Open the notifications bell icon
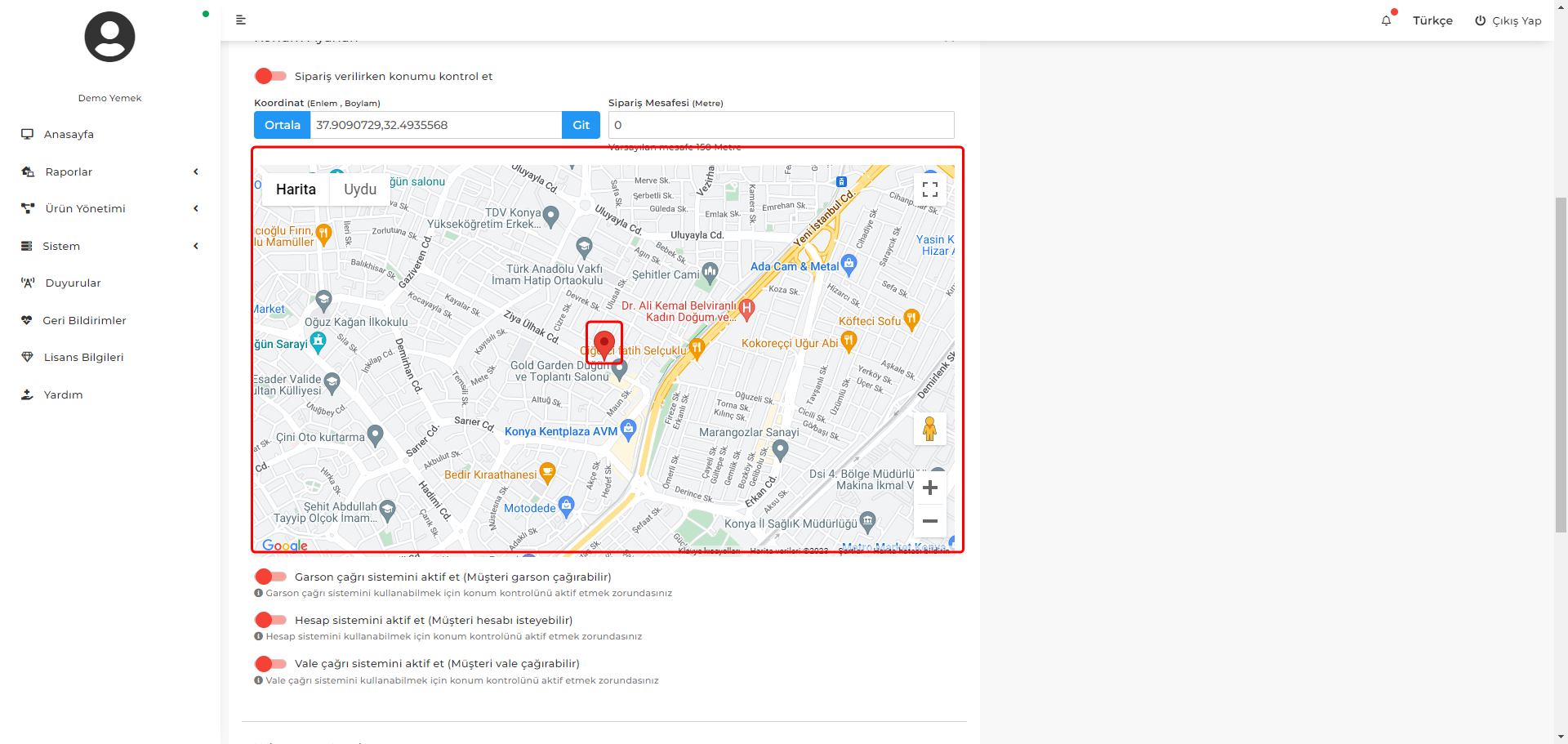 [x=1386, y=20]
